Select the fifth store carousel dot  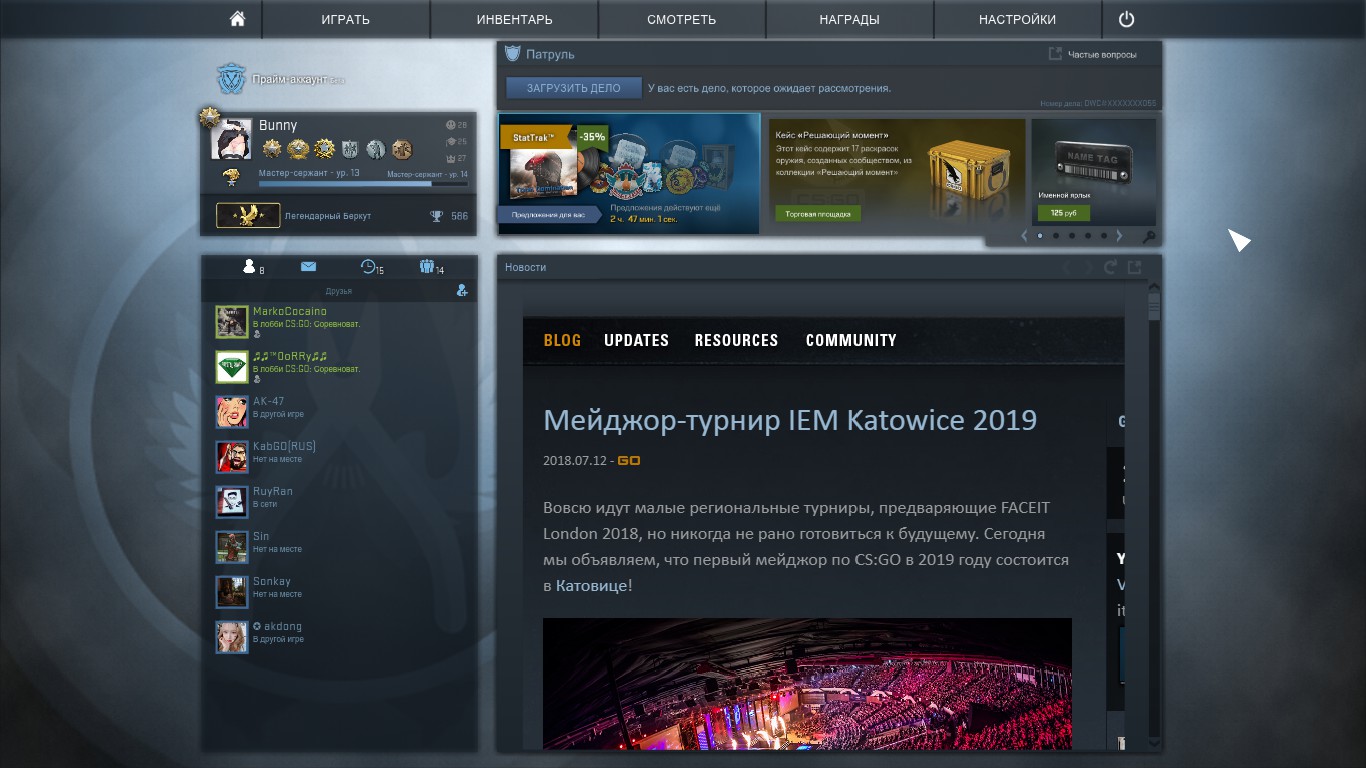1104,236
